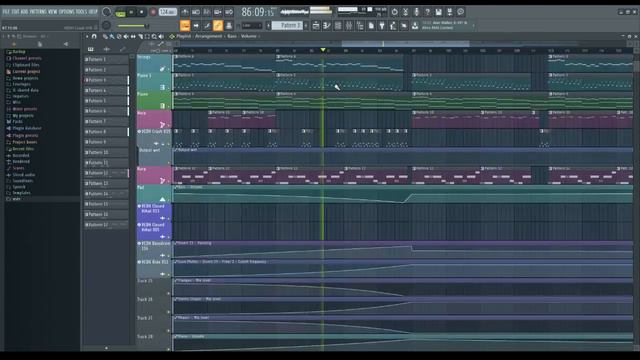Click the step edit arrow icon
Screen dimensions: 640x360
(196, 26)
